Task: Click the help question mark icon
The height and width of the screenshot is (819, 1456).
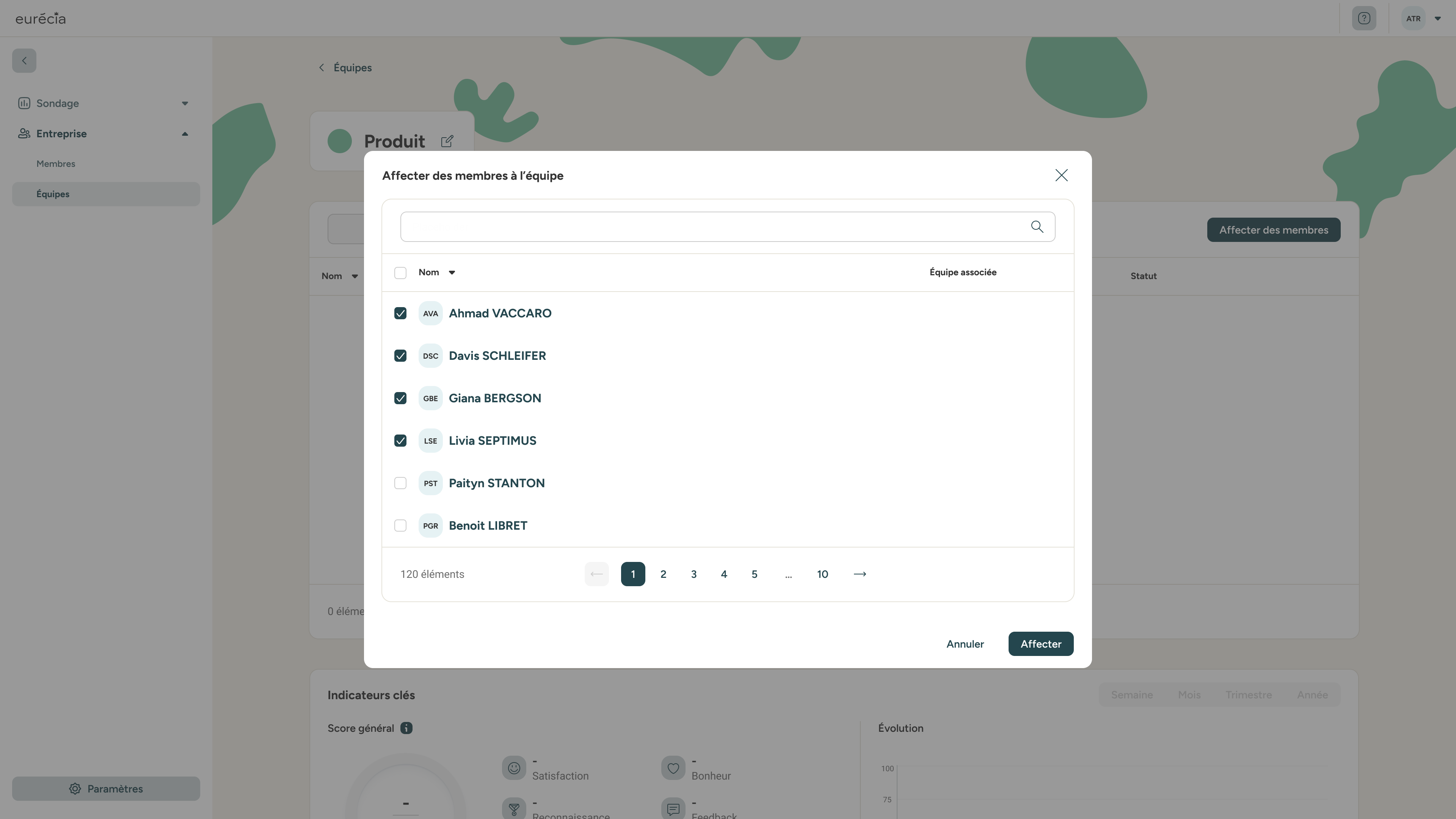Action: pos(1364,18)
